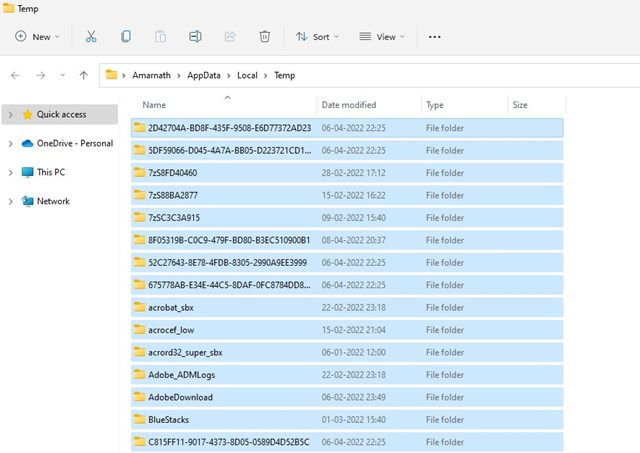Click chevron after AppData in breadcrumb
The image size is (640, 453).
click(229, 76)
